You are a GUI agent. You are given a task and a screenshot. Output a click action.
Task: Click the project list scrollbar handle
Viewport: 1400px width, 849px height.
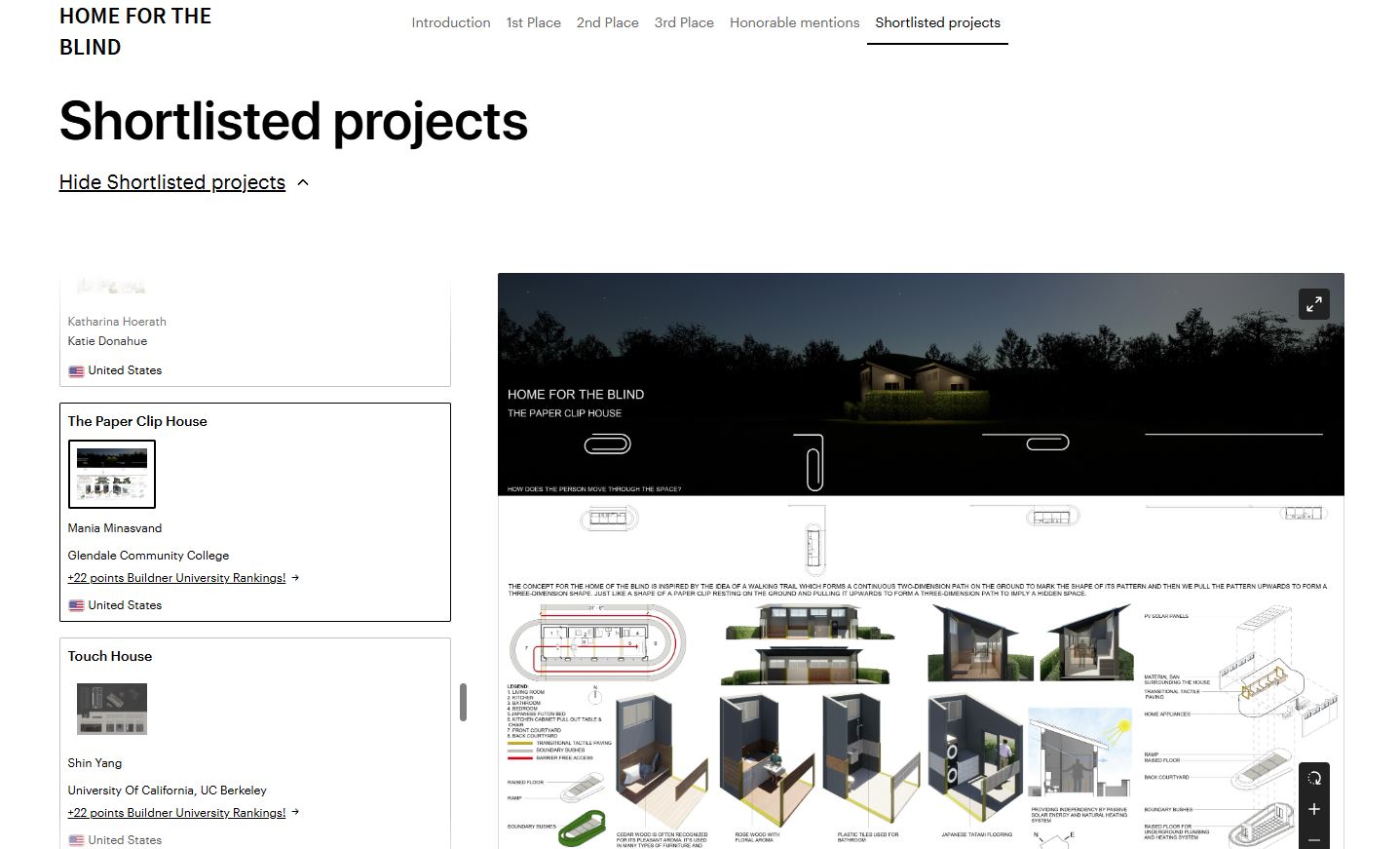pos(463,702)
